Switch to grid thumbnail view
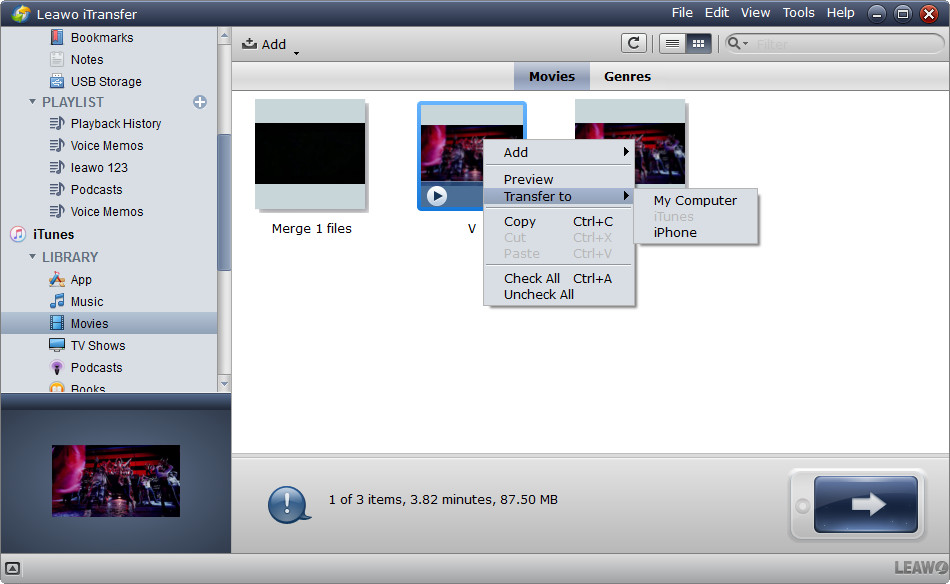This screenshot has width=950, height=584. (x=698, y=43)
